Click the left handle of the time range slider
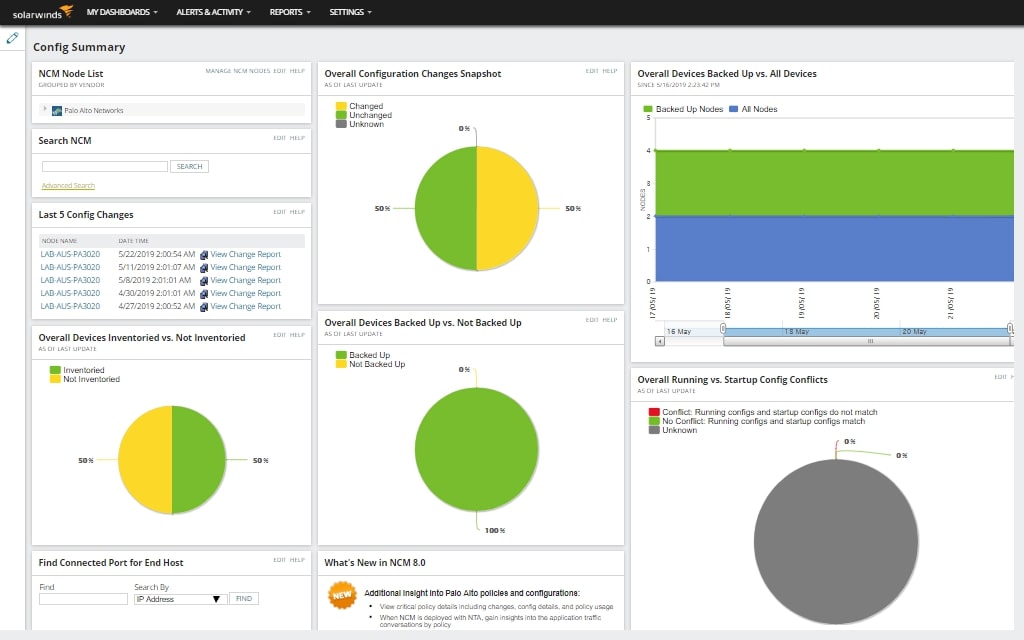The width and height of the screenshot is (1024, 640). coord(722,328)
